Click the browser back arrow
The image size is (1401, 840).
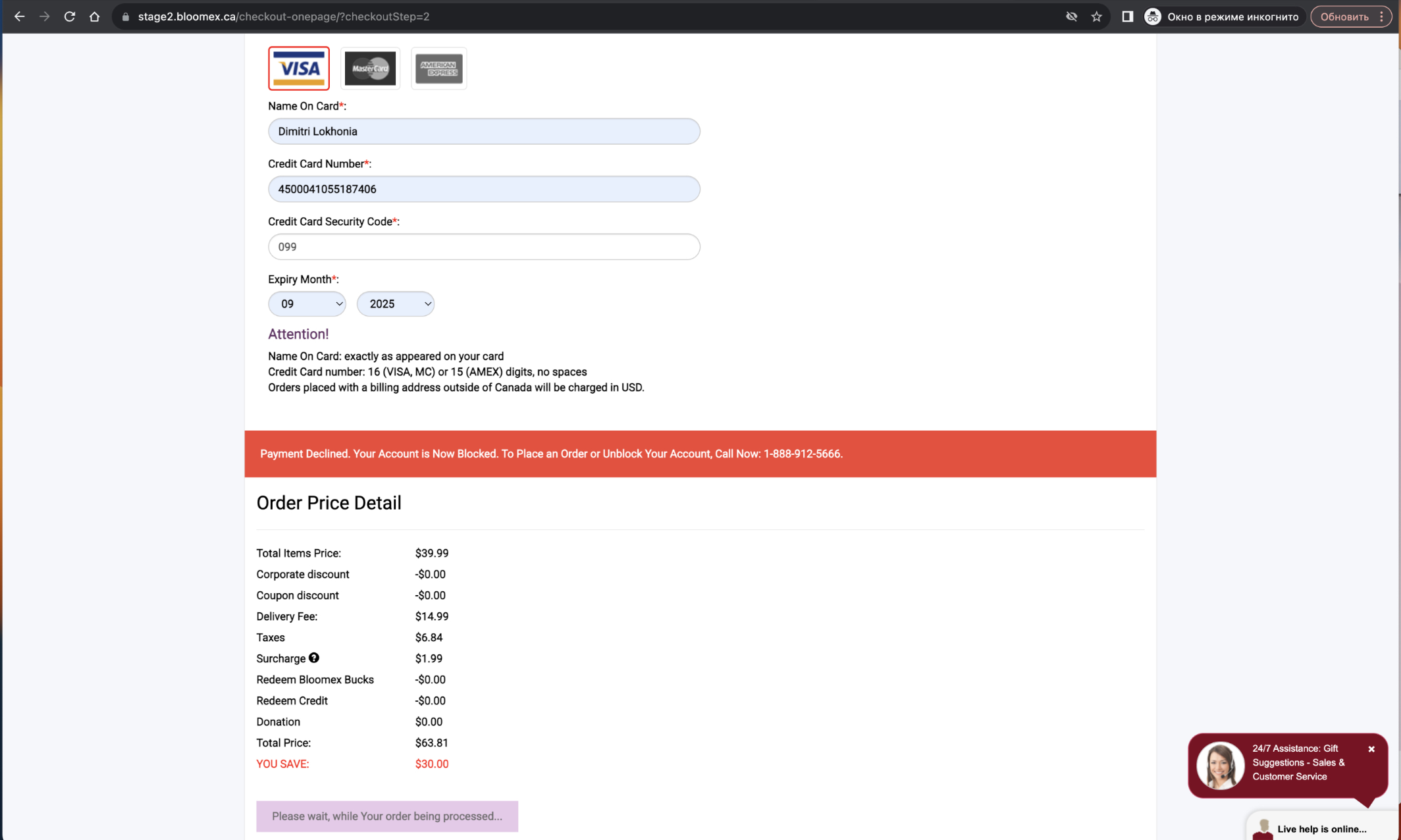click(20, 16)
